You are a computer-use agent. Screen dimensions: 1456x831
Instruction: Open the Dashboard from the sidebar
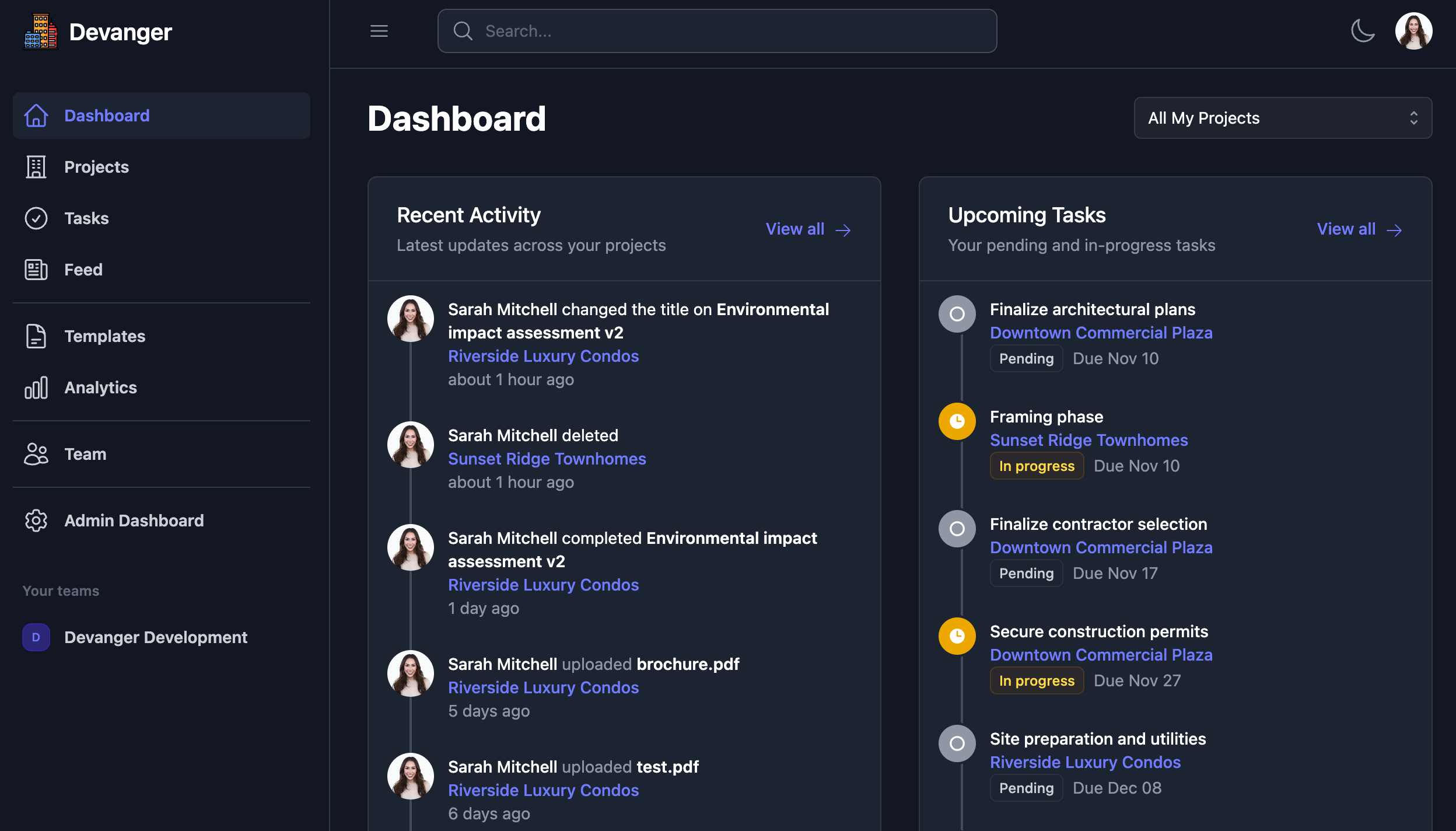click(x=107, y=116)
